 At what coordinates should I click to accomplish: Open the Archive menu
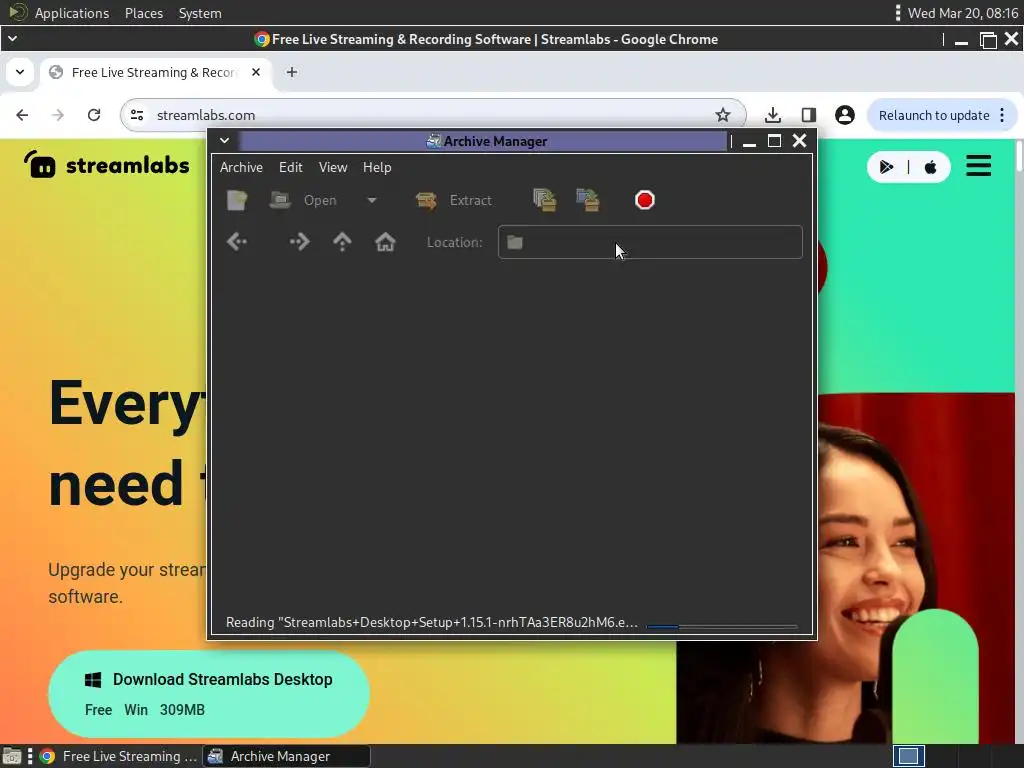(242, 167)
